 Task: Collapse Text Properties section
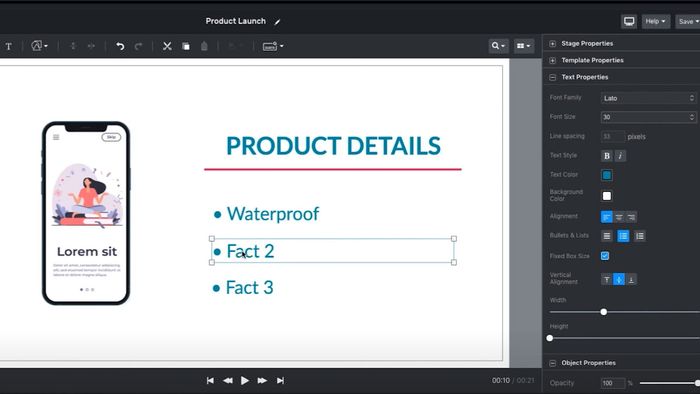[x=552, y=77]
